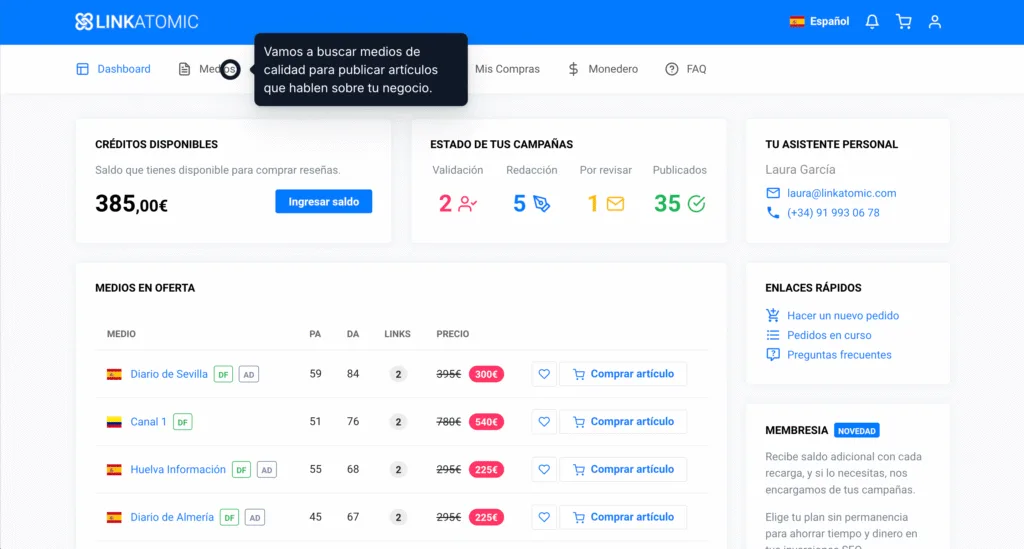Screen dimensions: 1024x549
Task: Open the Monedero section
Action: (603, 69)
